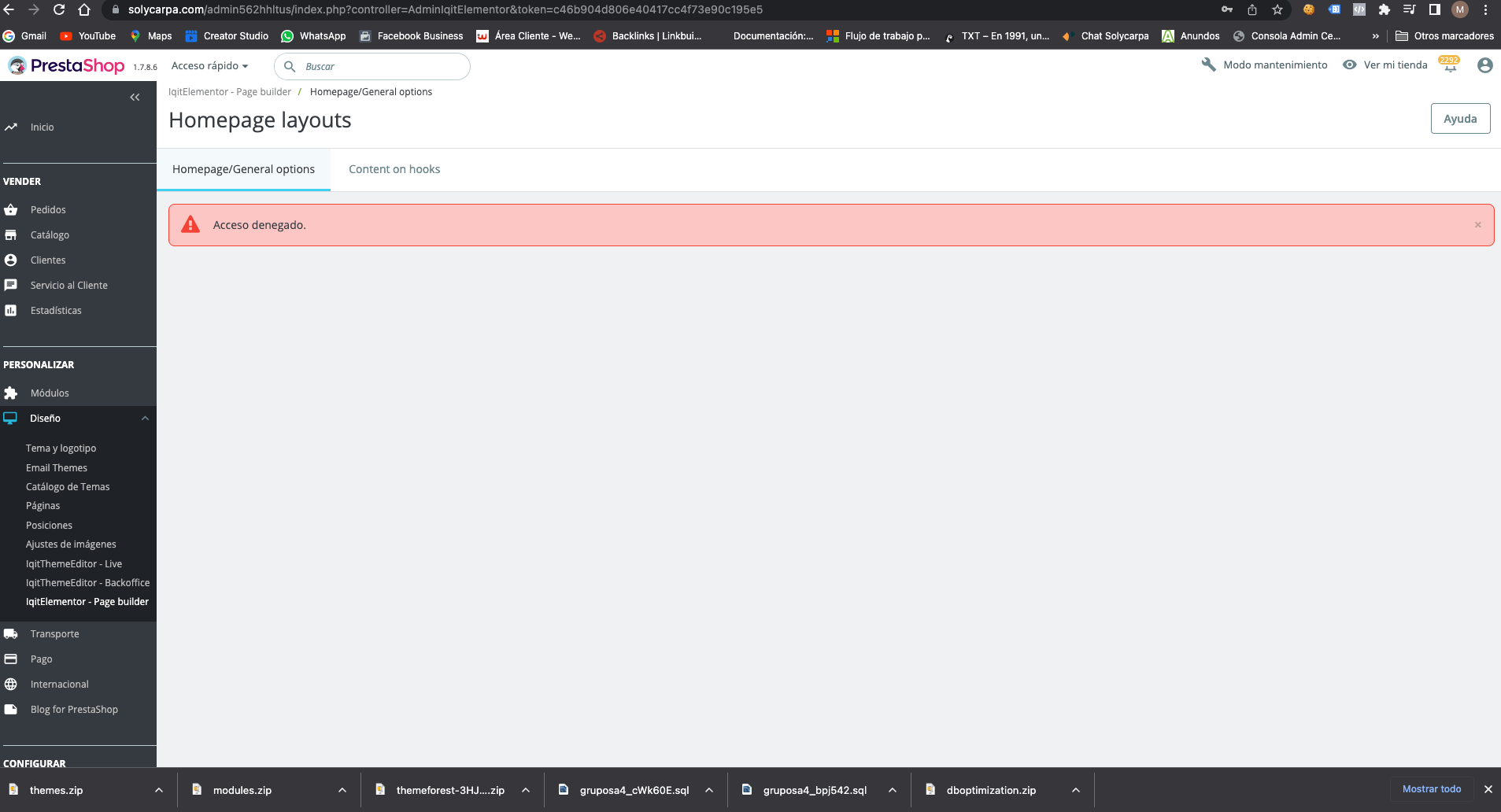
Task: Open options for gruposa4_bpj542.sql download
Action: [892, 790]
